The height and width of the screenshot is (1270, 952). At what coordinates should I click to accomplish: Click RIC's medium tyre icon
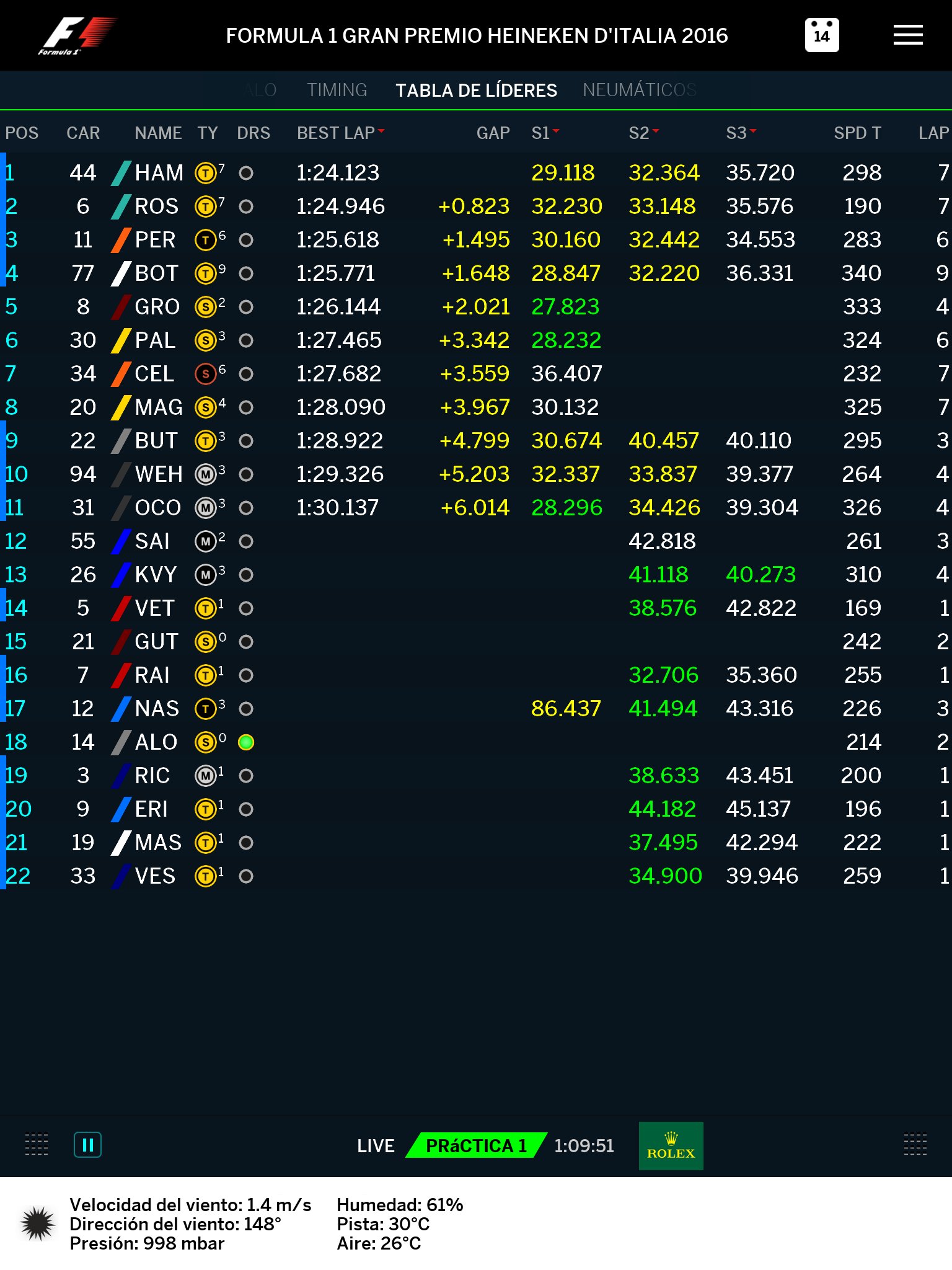[x=205, y=776]
